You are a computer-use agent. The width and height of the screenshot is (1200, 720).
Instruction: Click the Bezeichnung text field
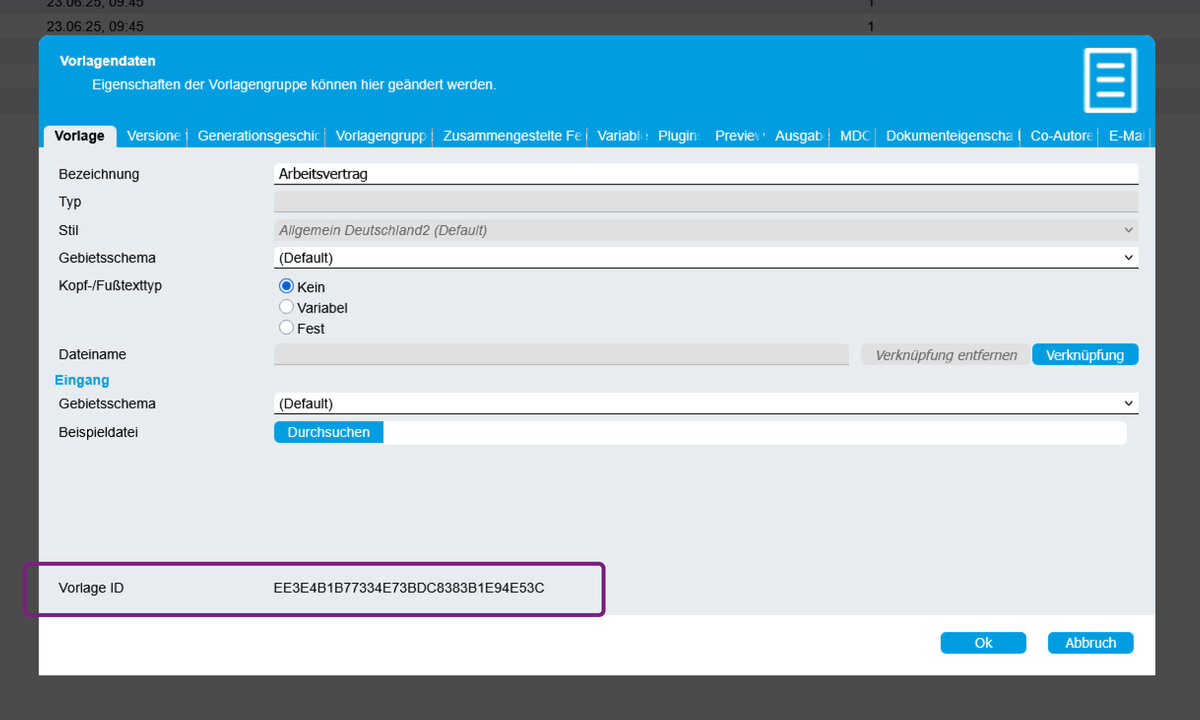(705, 174)
